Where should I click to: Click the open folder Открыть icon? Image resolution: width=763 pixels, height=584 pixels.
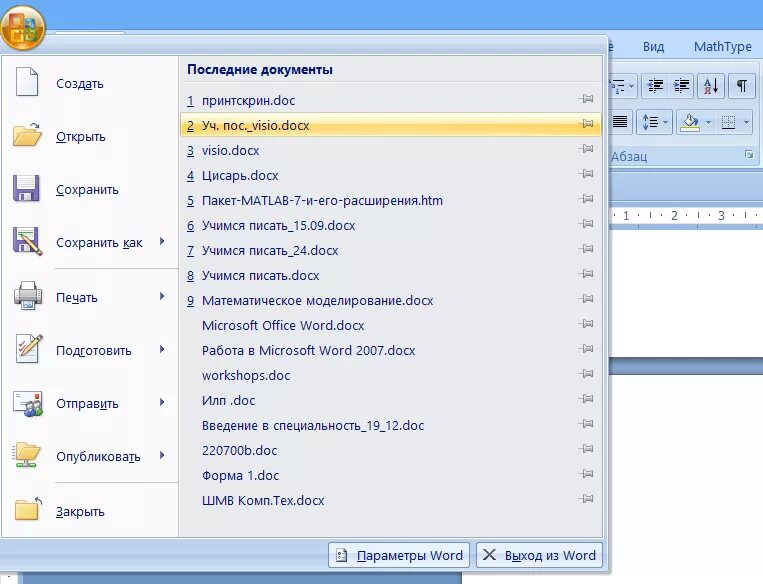point(27,134)
